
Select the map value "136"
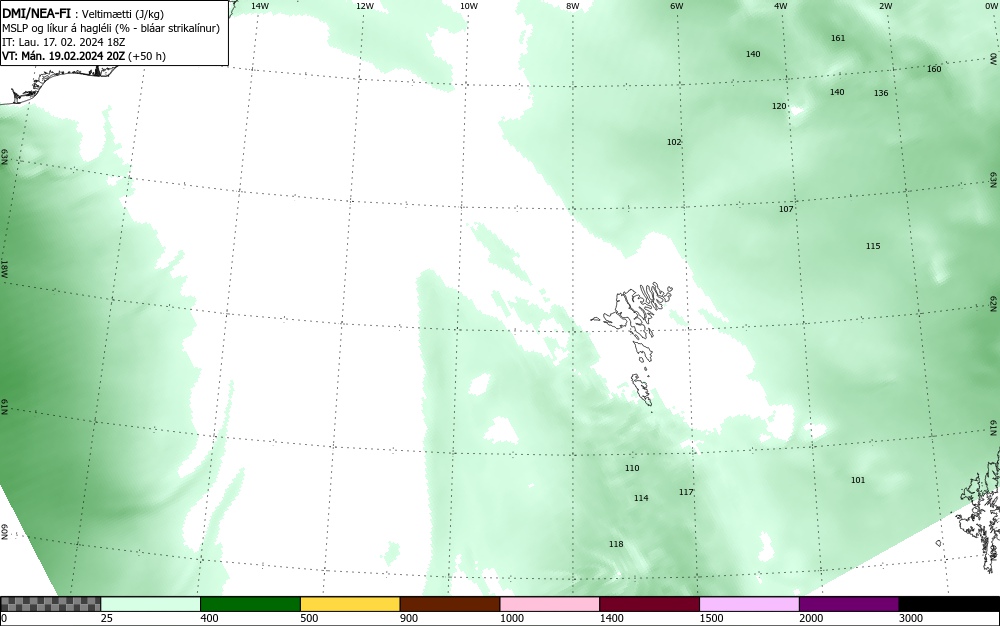coord(881,93)
